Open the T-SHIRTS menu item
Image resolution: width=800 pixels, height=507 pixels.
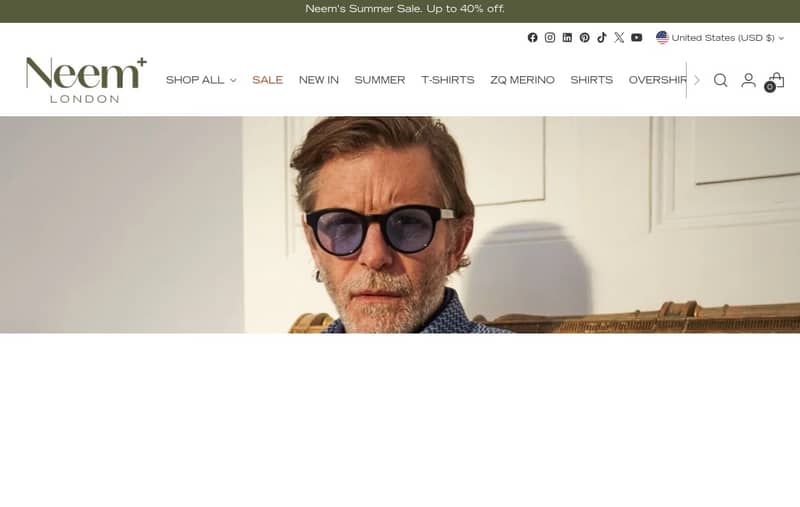click(447, 80)
